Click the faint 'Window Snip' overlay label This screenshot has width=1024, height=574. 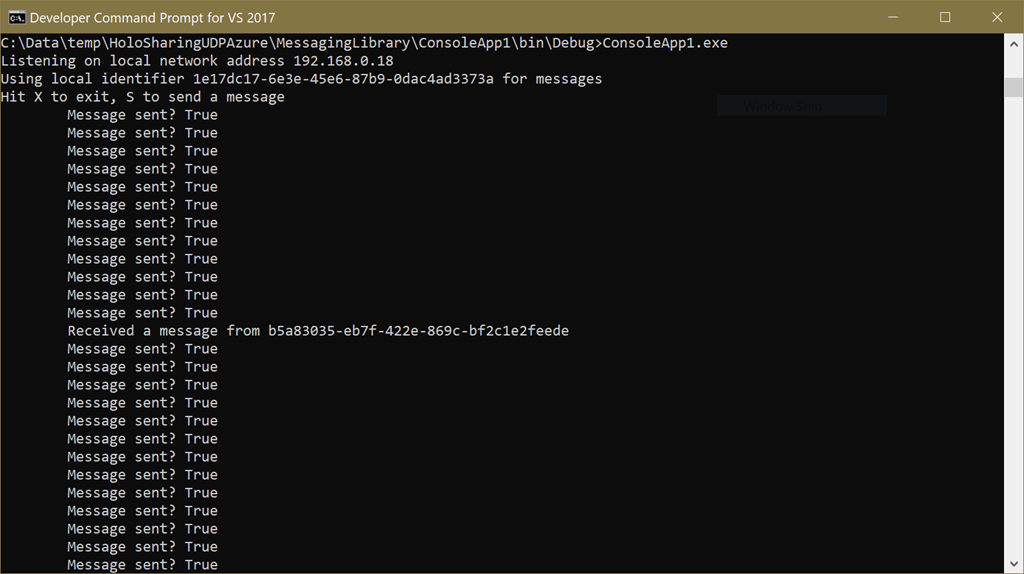(x=782, y=106)
